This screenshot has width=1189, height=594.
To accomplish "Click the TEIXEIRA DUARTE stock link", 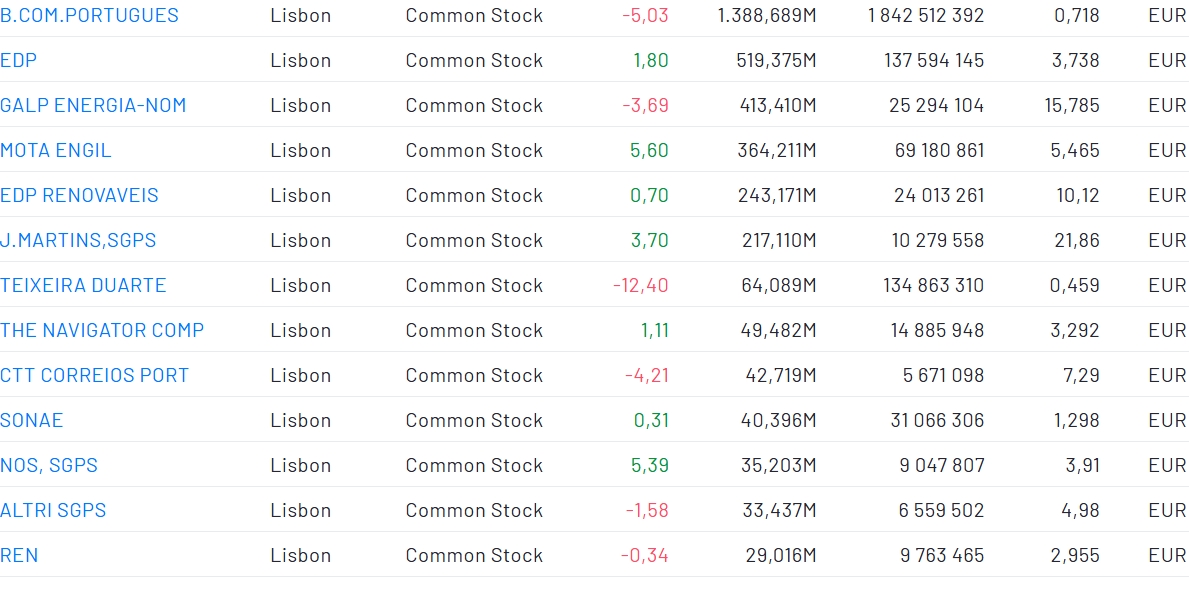I will pyautogui.click(x=83, y=286).
